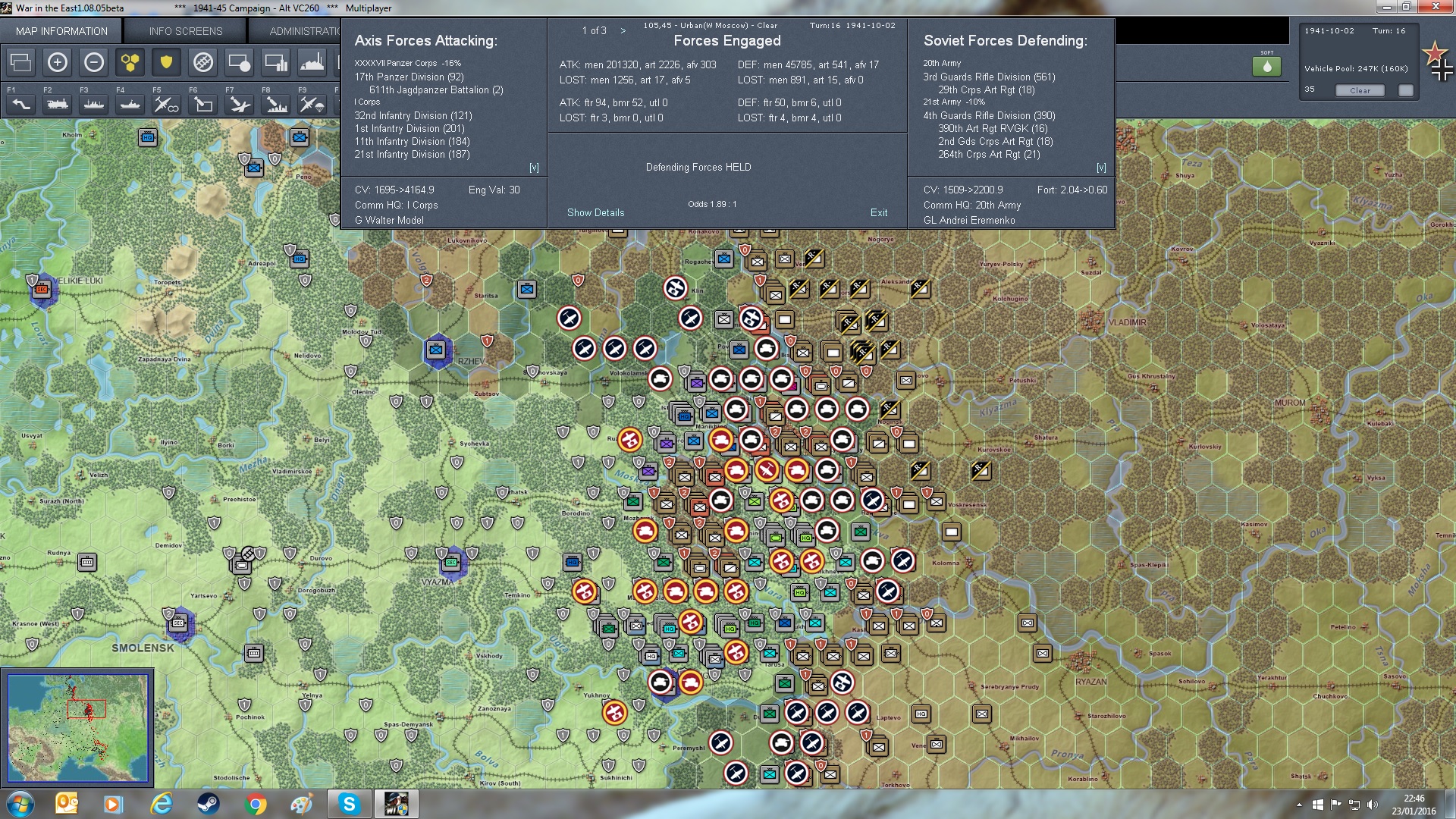Image resolution: width=1456 pixels, height=819 pixels.
Task: Click the minimap thumbnail overview
Action: coord(78,727)
